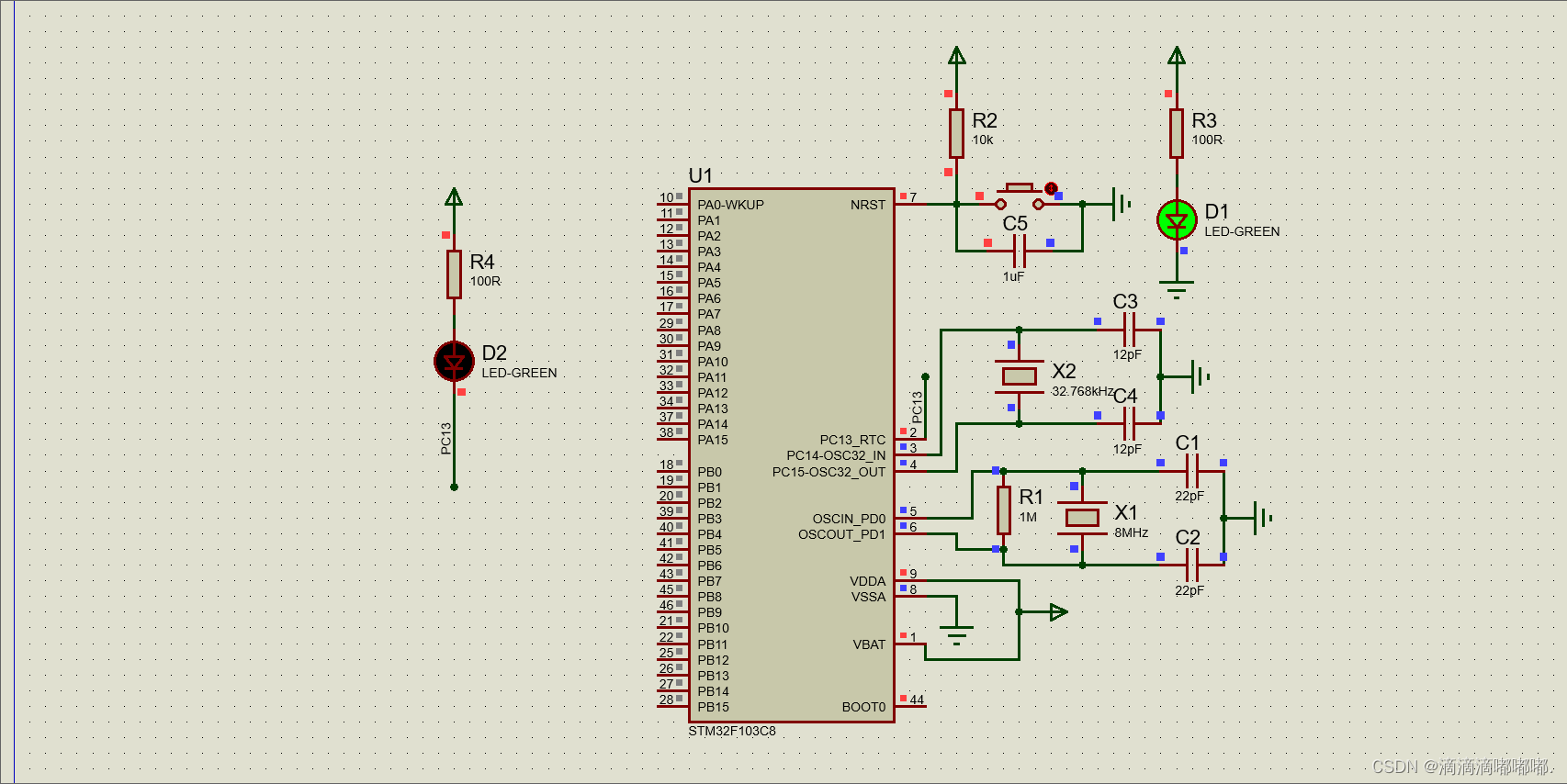Click the R3 reference label

pos(1204,120)
